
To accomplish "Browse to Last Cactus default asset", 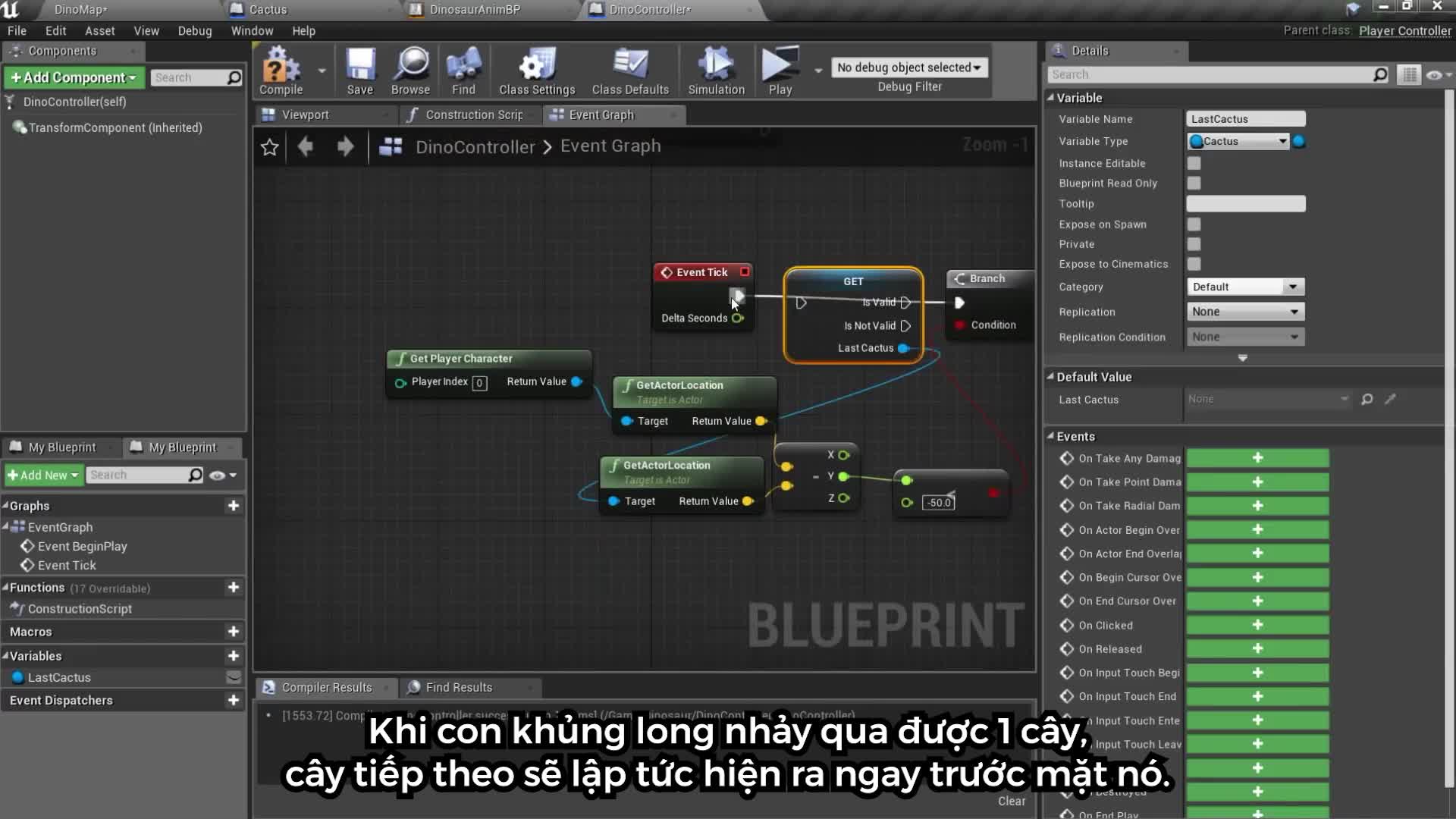I will tap(1367, 399).
